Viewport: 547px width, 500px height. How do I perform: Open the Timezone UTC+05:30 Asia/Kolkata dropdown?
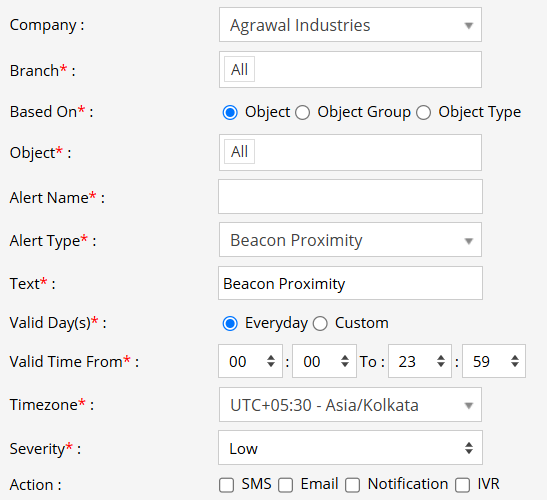tap(350, 404)
